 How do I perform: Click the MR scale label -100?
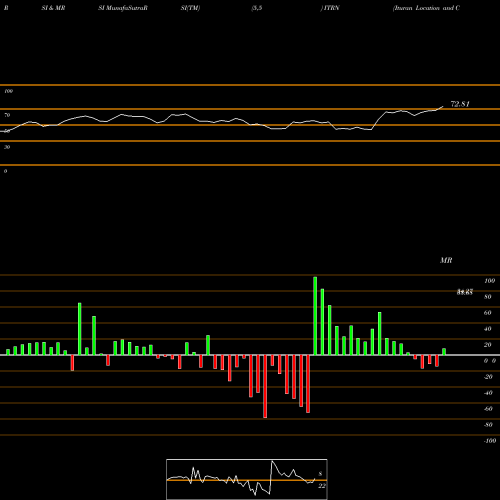coord(490,441)
